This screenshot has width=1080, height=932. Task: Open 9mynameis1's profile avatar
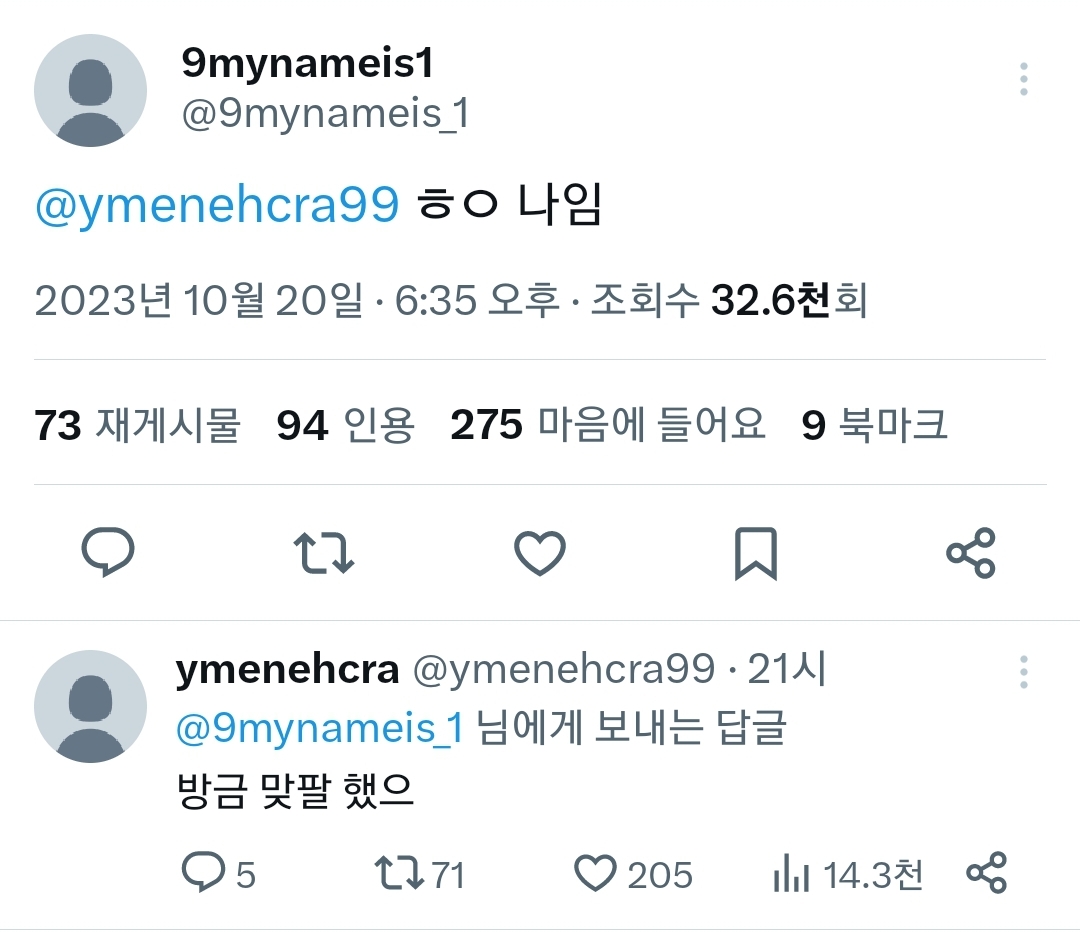pos(91,90)
